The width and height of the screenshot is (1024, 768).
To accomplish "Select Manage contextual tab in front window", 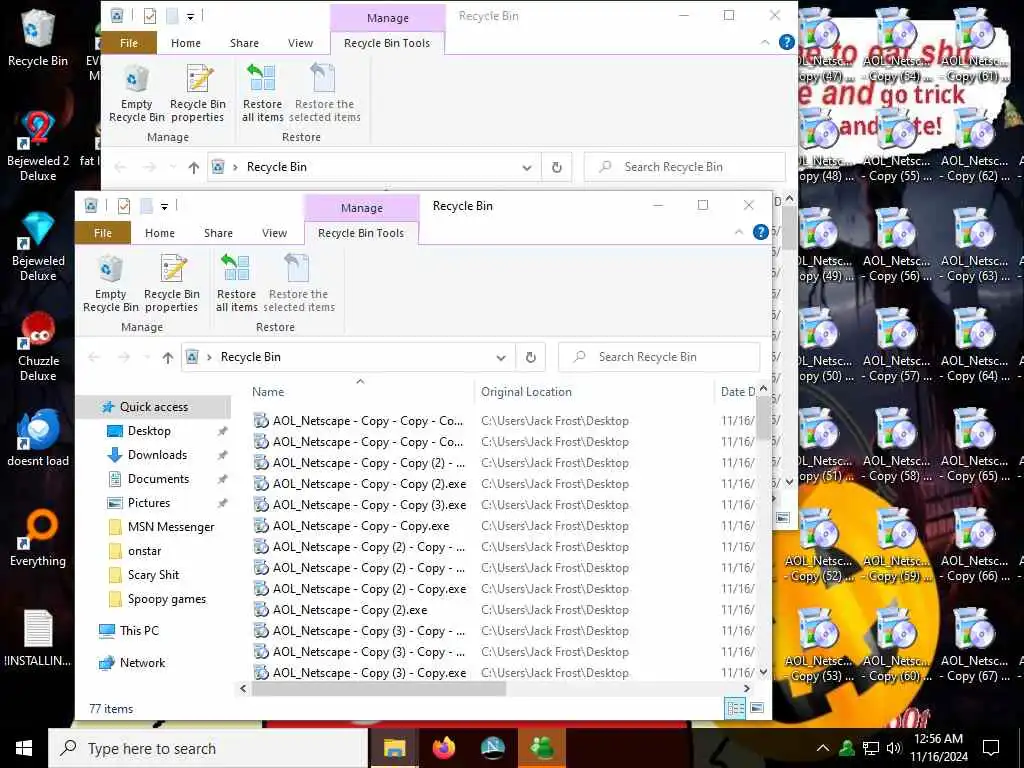I will pos(362,208).
